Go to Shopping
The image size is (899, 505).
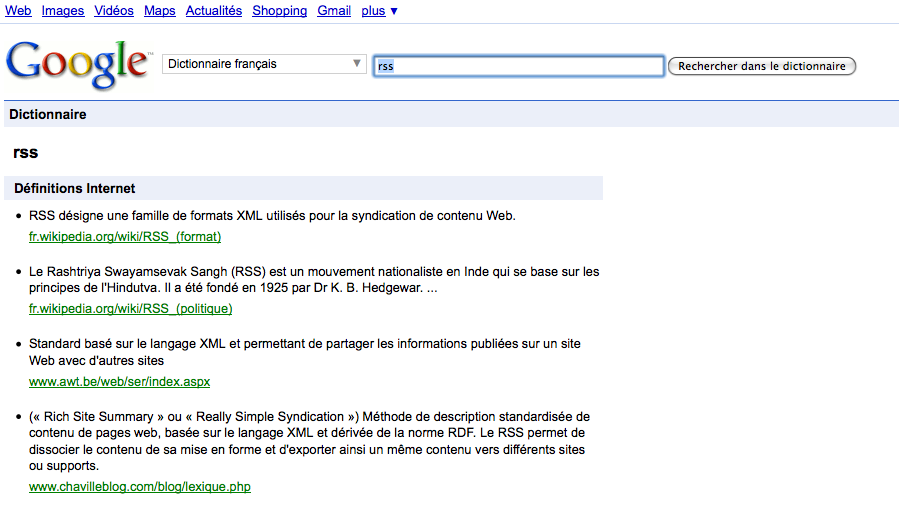click(279, 11)
